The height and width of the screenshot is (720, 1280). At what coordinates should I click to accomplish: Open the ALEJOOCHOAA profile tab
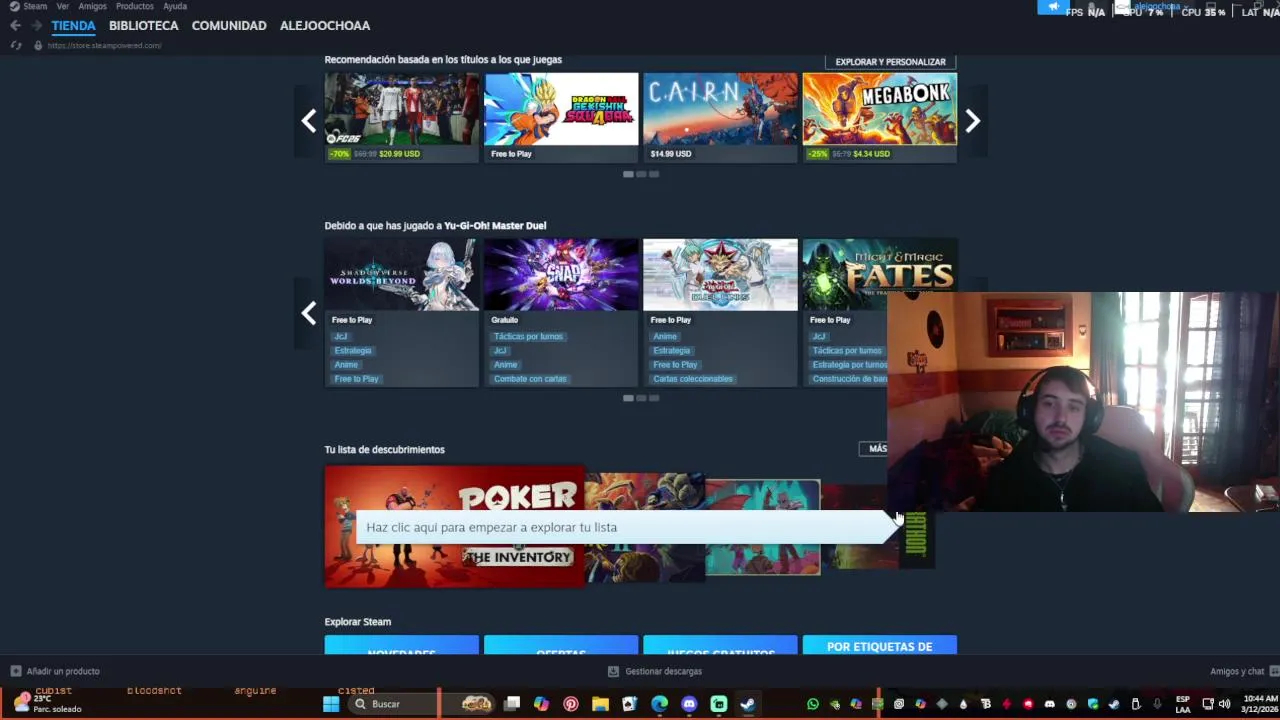coord(325,26)
